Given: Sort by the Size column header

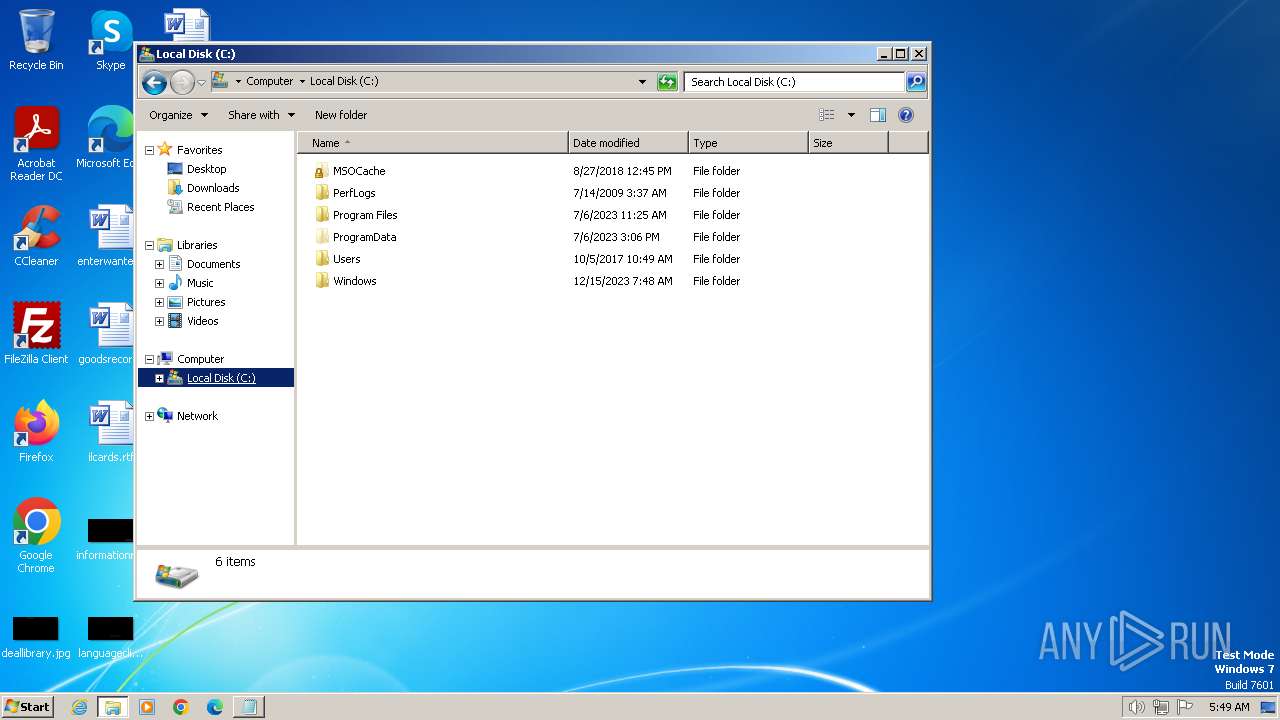Looking at the screenshot, I should coord(848,143).
